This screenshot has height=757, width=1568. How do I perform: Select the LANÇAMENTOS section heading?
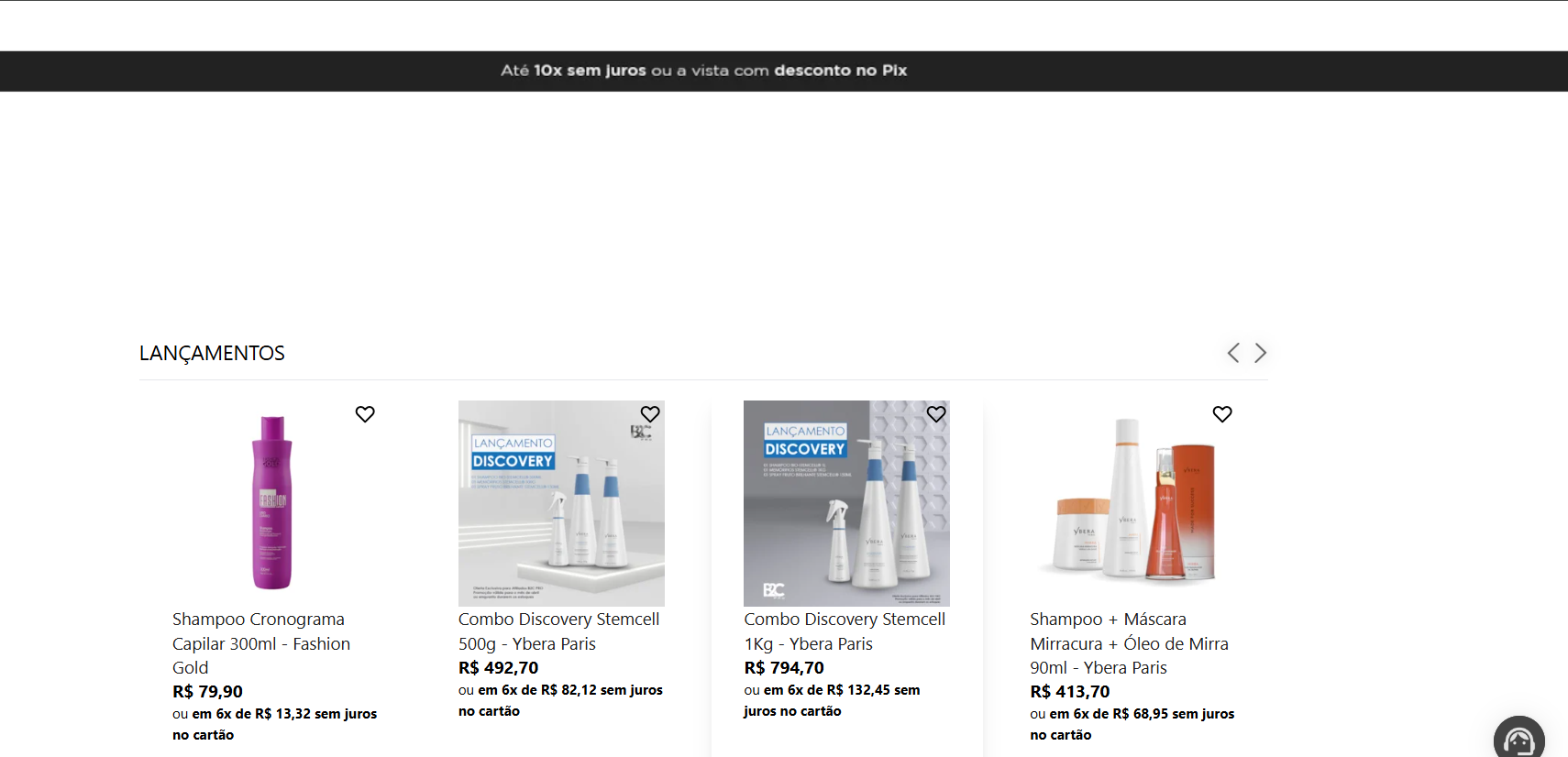click(212, 354)
